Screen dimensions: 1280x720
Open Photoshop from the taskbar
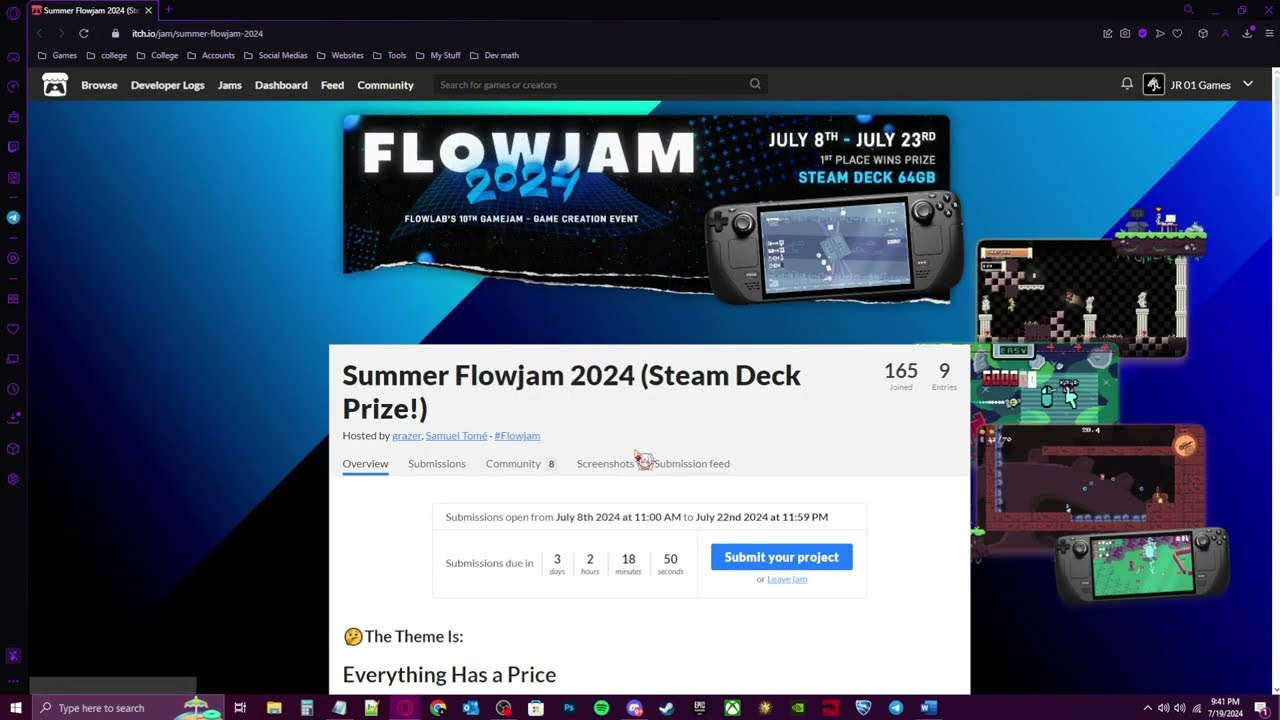pyautogui.click(x=569, y=708)
